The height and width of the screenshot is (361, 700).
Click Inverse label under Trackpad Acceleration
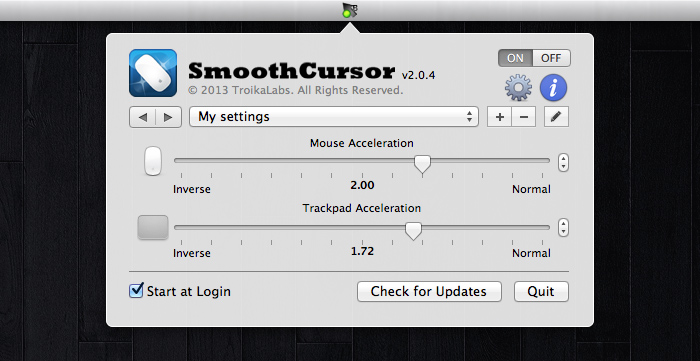(192, 253)
